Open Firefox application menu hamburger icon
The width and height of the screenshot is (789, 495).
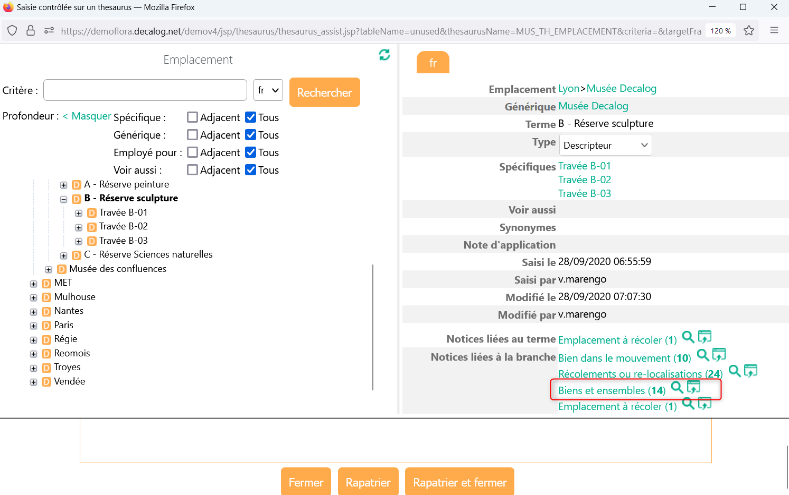click(774, 30)
